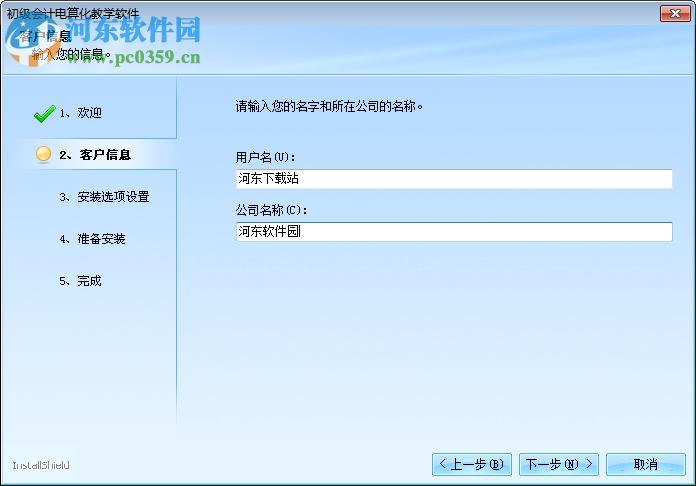Select step 4、准备安装 in sidebar

point(92,239)
